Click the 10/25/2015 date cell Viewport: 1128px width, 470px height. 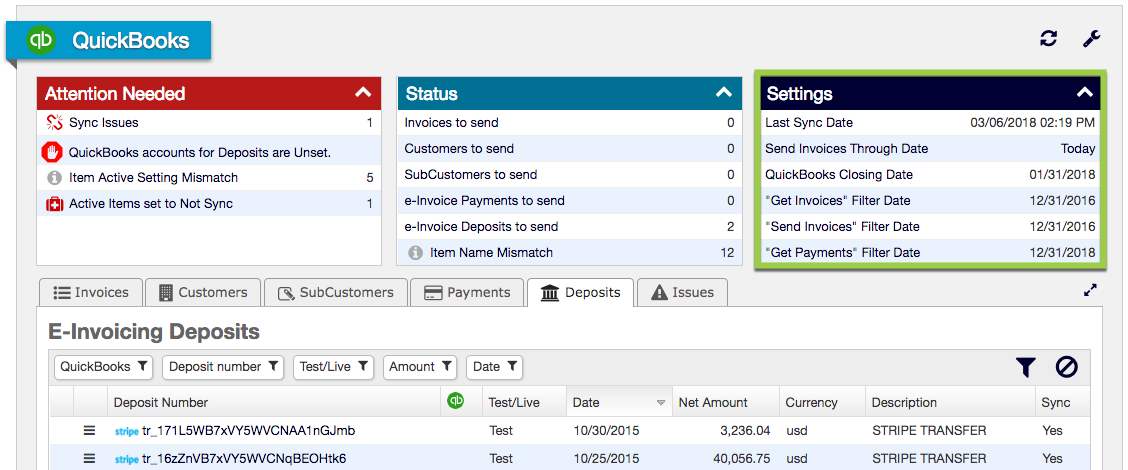[619, 458]
